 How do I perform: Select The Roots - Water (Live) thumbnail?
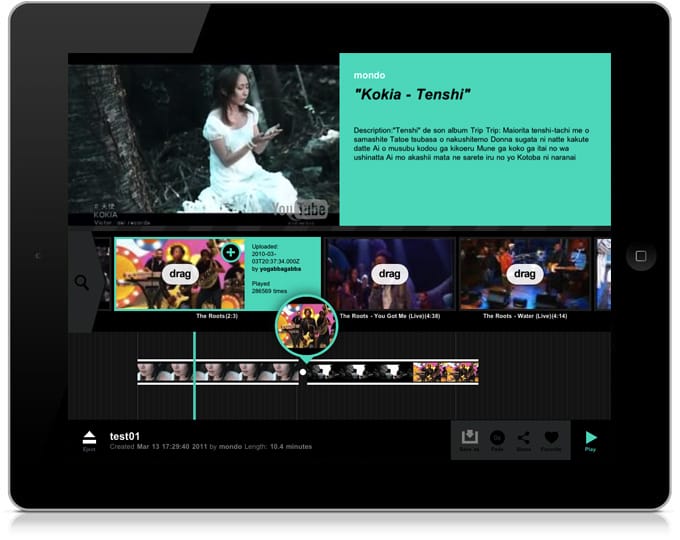[x=525, y=274]
